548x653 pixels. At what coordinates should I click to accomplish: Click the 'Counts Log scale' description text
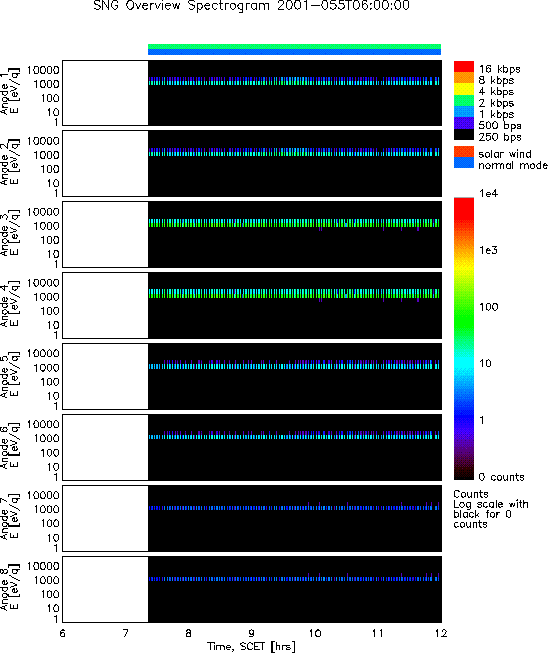point(491,509)
